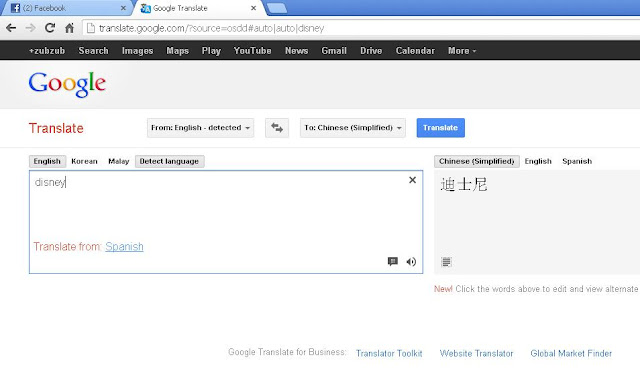Open Calendar in the top bar
640x384 pixels.
tap(415, 51)
